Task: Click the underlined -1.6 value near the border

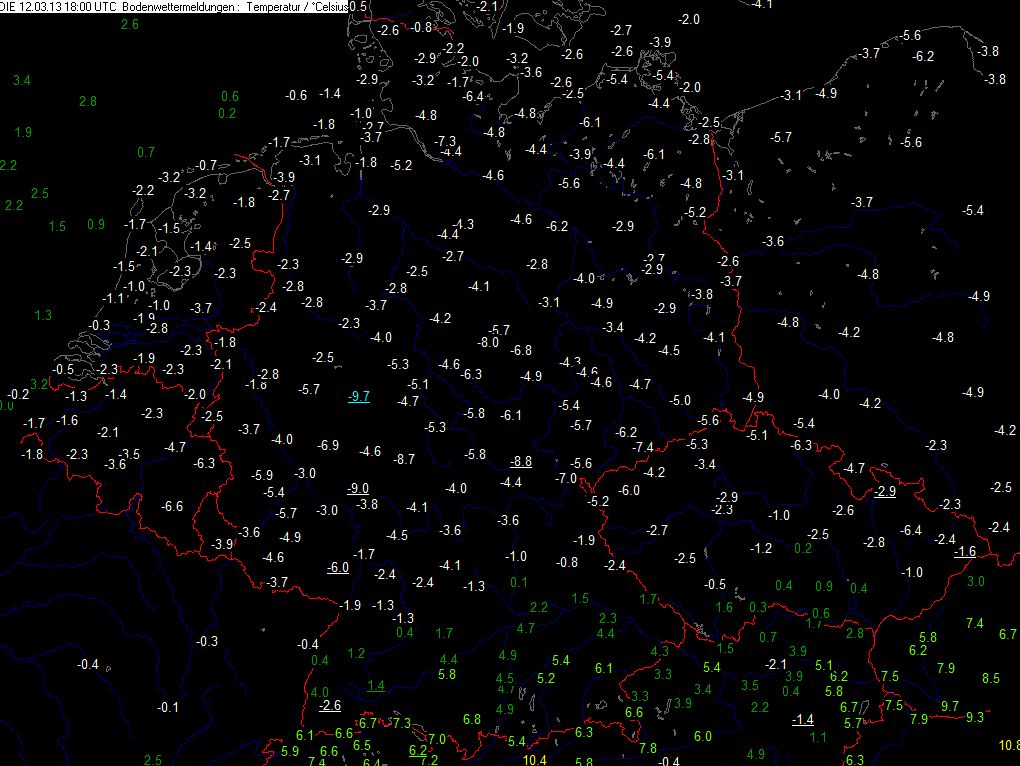Action: (x=965, y=551)
